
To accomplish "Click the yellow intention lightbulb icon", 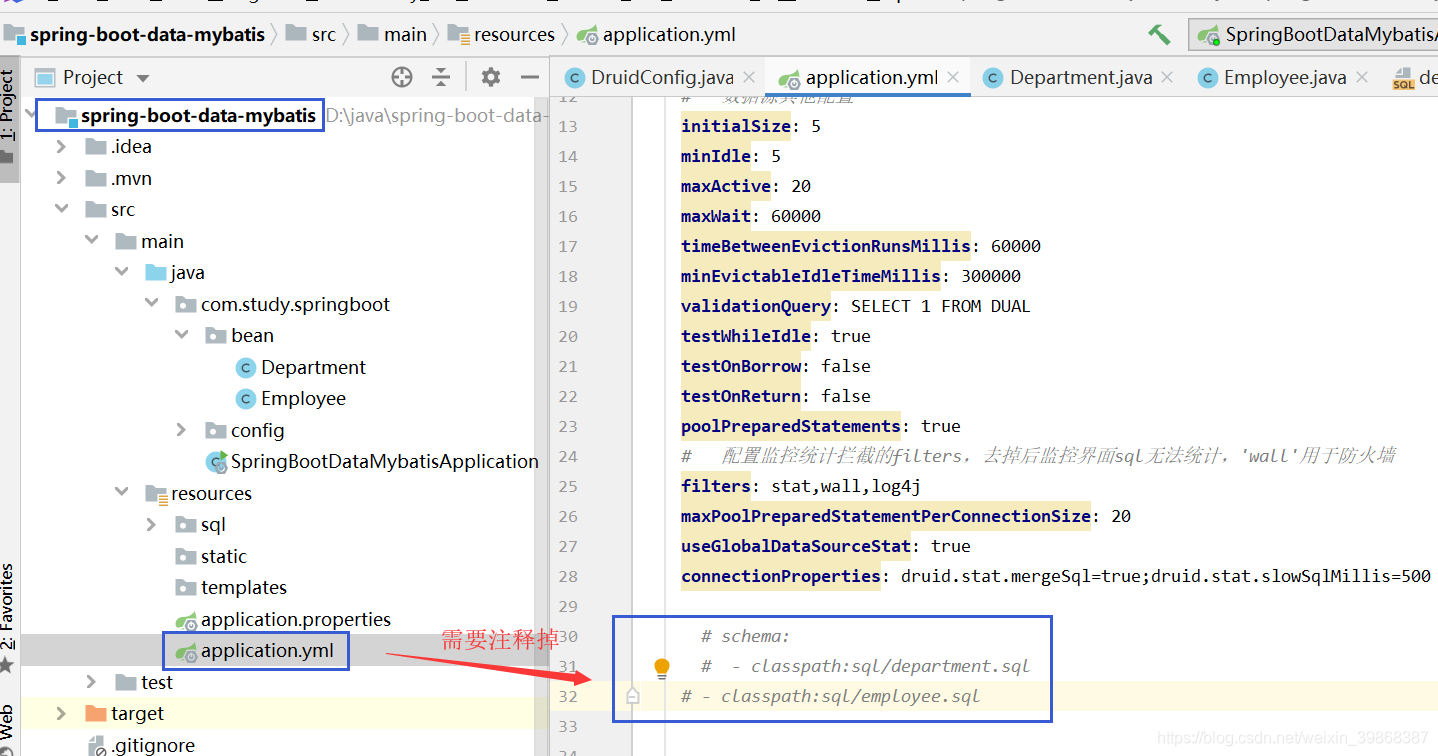I will click(661, 668).
